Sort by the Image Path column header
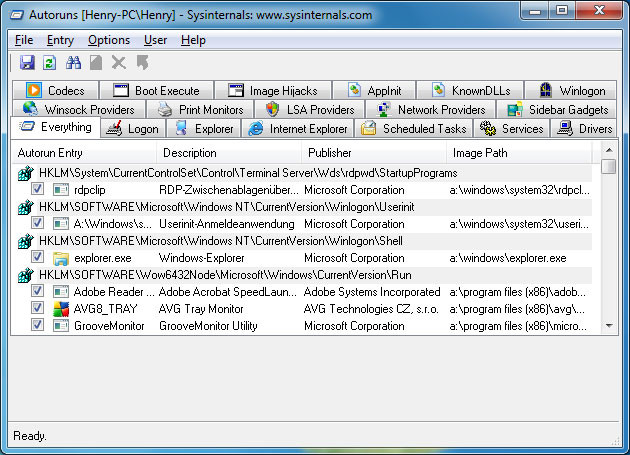The image size is (630, 455). pyautogui.click(x=519, y=153)
